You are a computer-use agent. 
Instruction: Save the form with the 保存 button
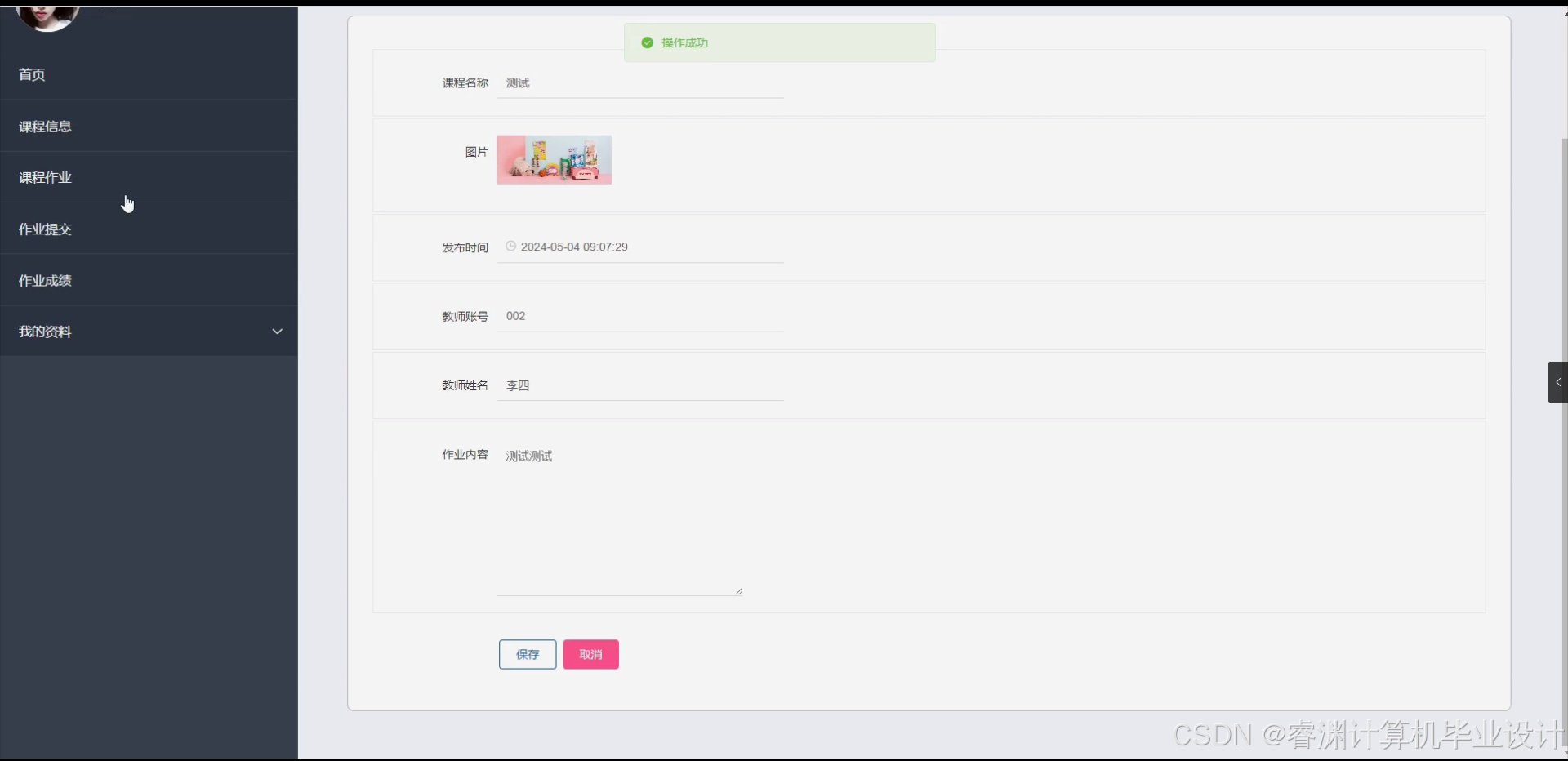pos(528,654)
